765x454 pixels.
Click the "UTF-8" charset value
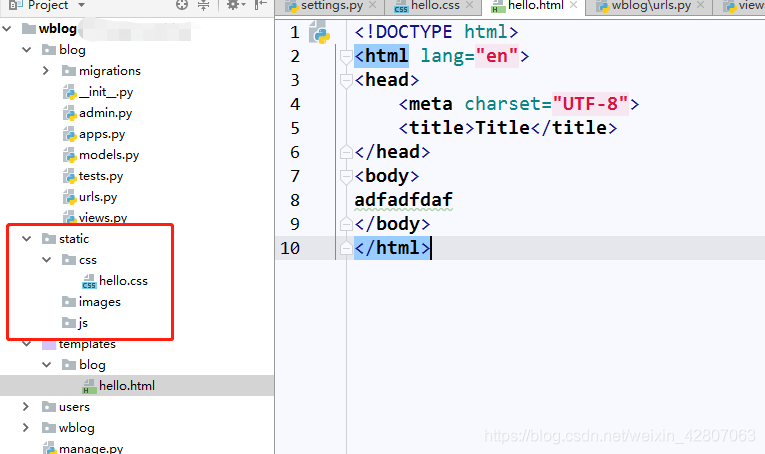click(590, 104)
